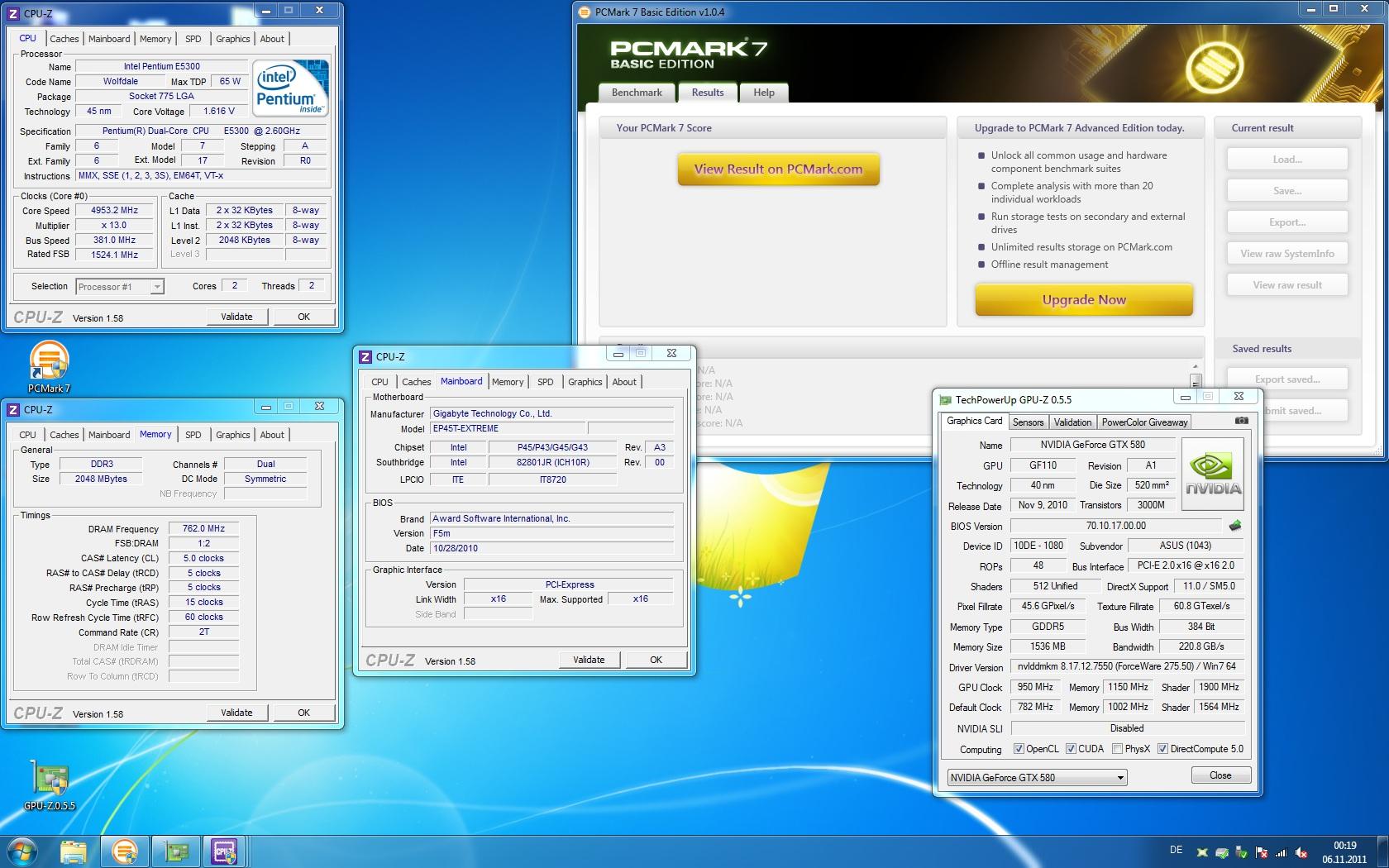Click the PCMark 7 title bar icon
Image resolution: width=1389 pixels, height=868 pixels.
coord(585,12)
